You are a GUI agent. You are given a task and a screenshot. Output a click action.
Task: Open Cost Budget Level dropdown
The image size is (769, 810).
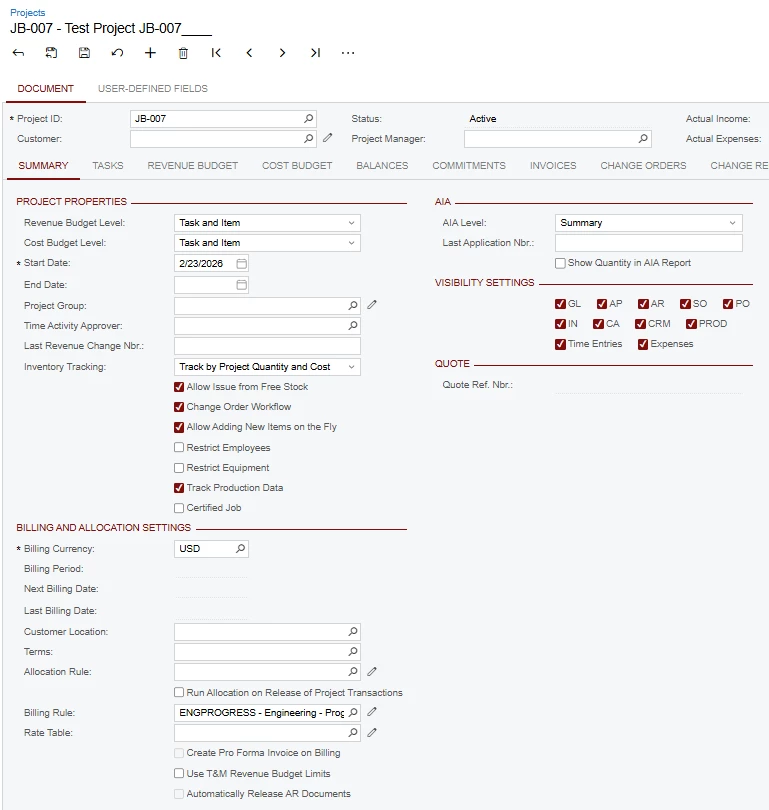[x=267, y=243]
